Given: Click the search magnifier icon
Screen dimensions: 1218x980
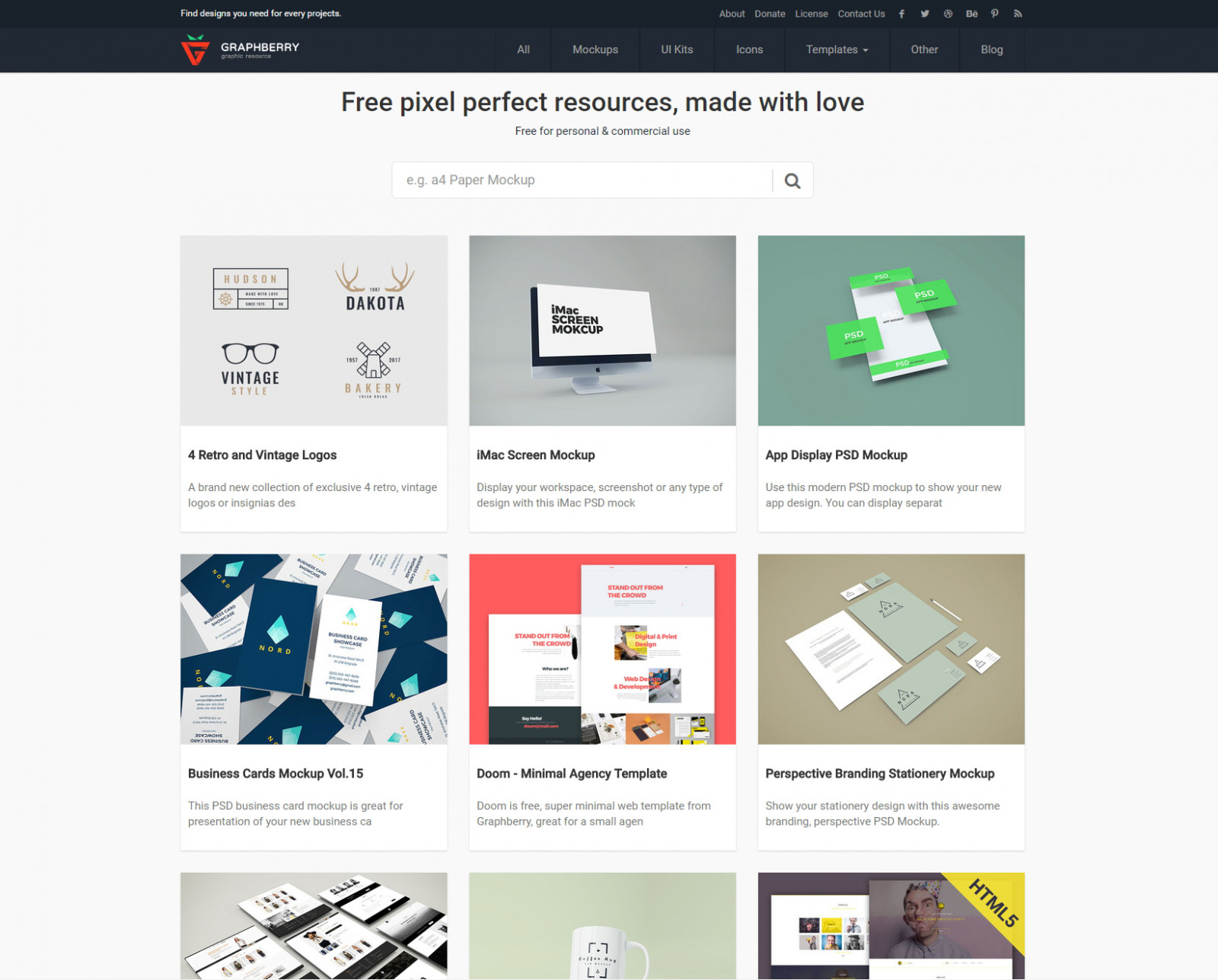Looking at the screenshot, I should point(792,180).
